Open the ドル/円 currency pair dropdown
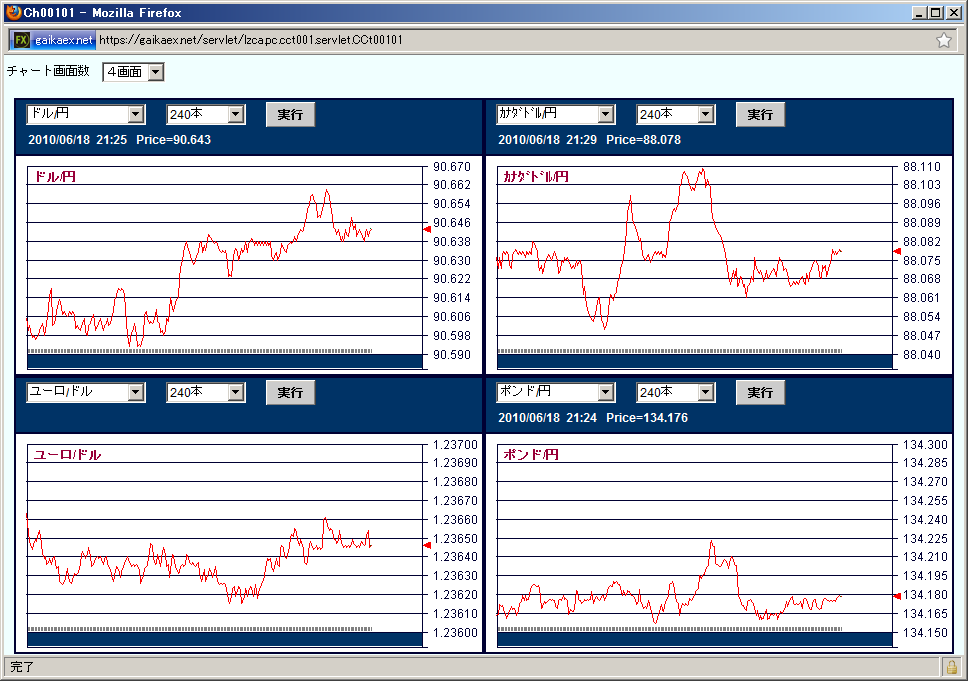 tap(86, 114)
